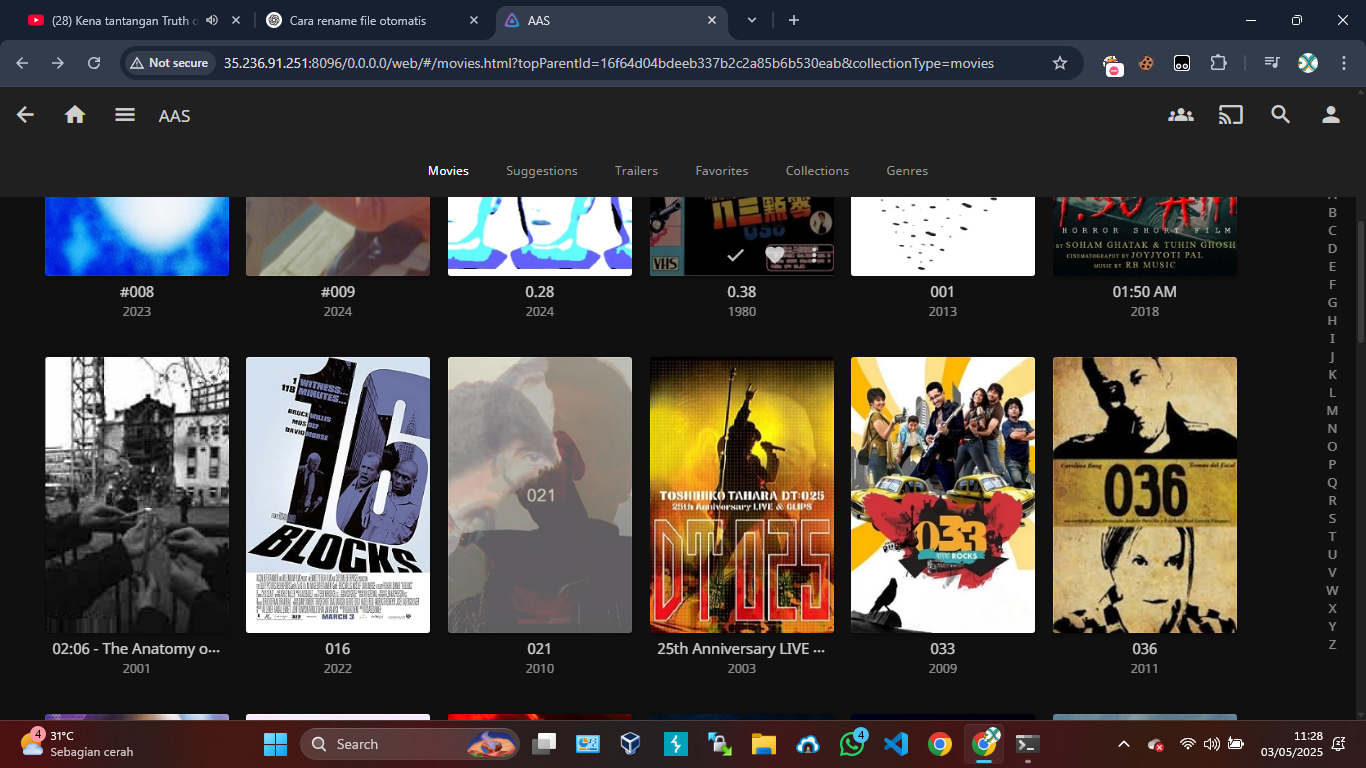Open the 25th Anniversary LIVE title link
1366x768 pixels.
[x=741, y=649]
